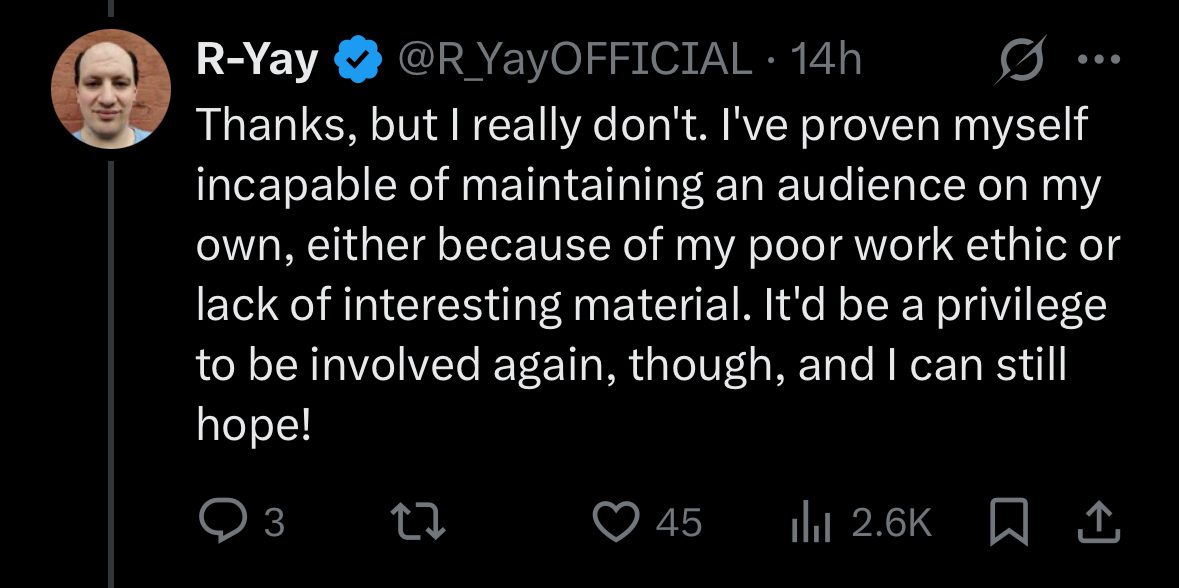This screenshot has width=1179, height=588.
Task: Click the thread line above the avatar
Action: tap(112, 8)
